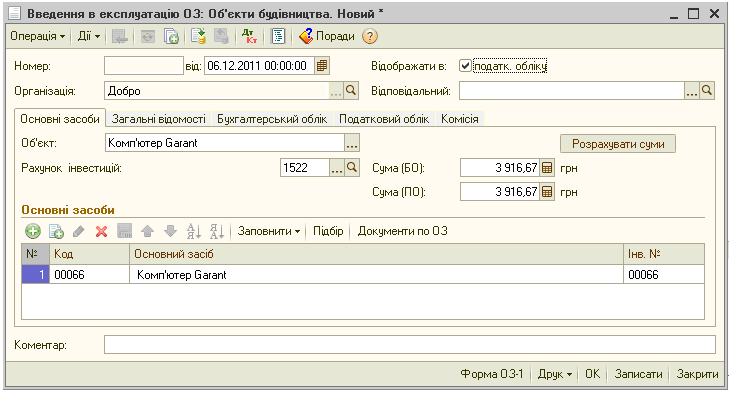Sort ascending with А-Я icon
Image resolution: width=730 pixels, height=393 pixels.
(194, 231)
